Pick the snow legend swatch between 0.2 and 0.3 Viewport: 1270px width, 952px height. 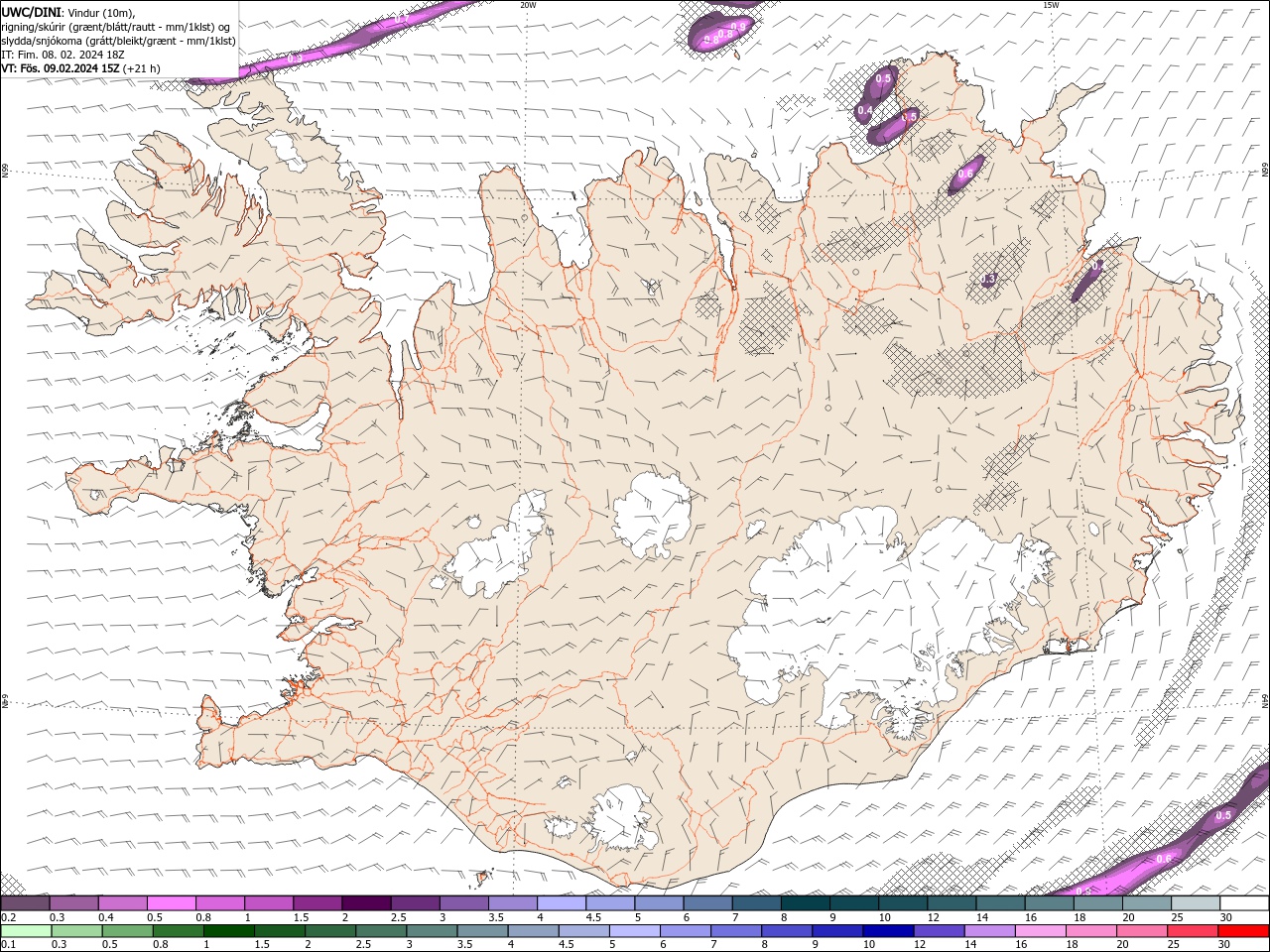25,903
